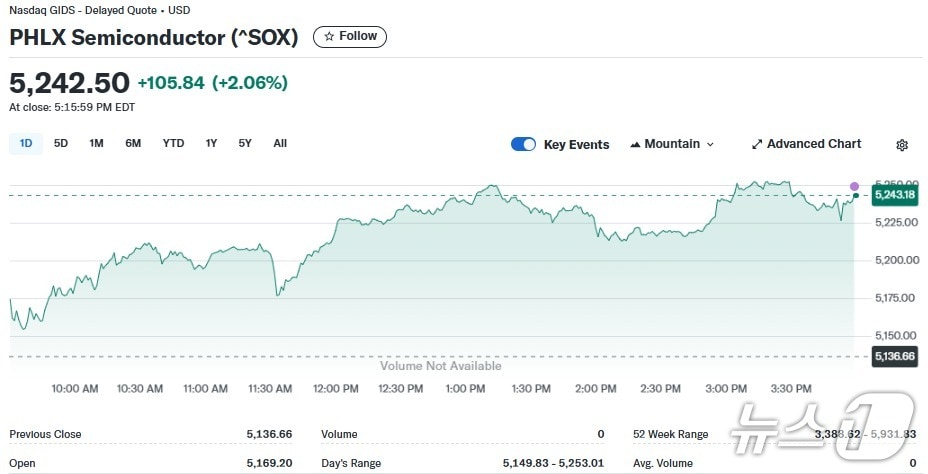Switch to the 5D range tab
This screenshot has height=474, width=928.
pos(61,143)
